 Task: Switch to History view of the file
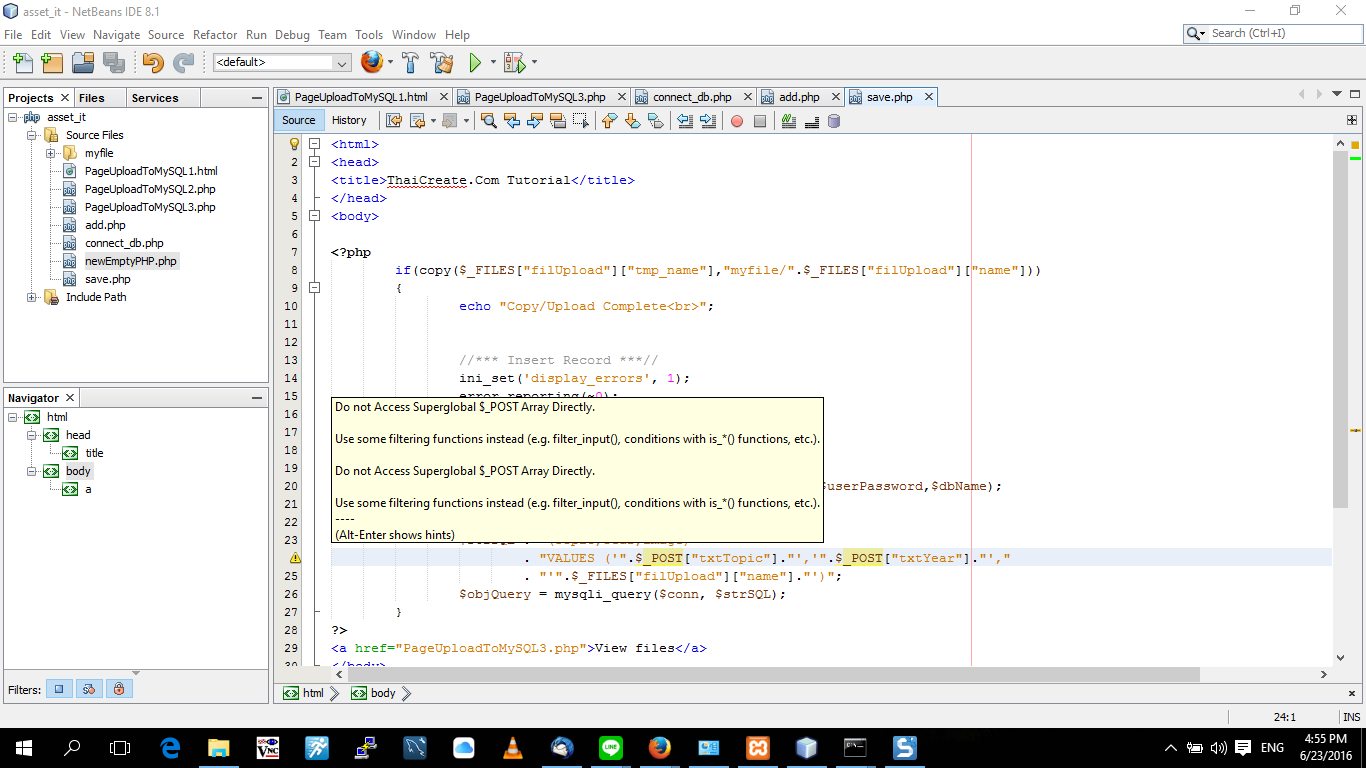349,120
